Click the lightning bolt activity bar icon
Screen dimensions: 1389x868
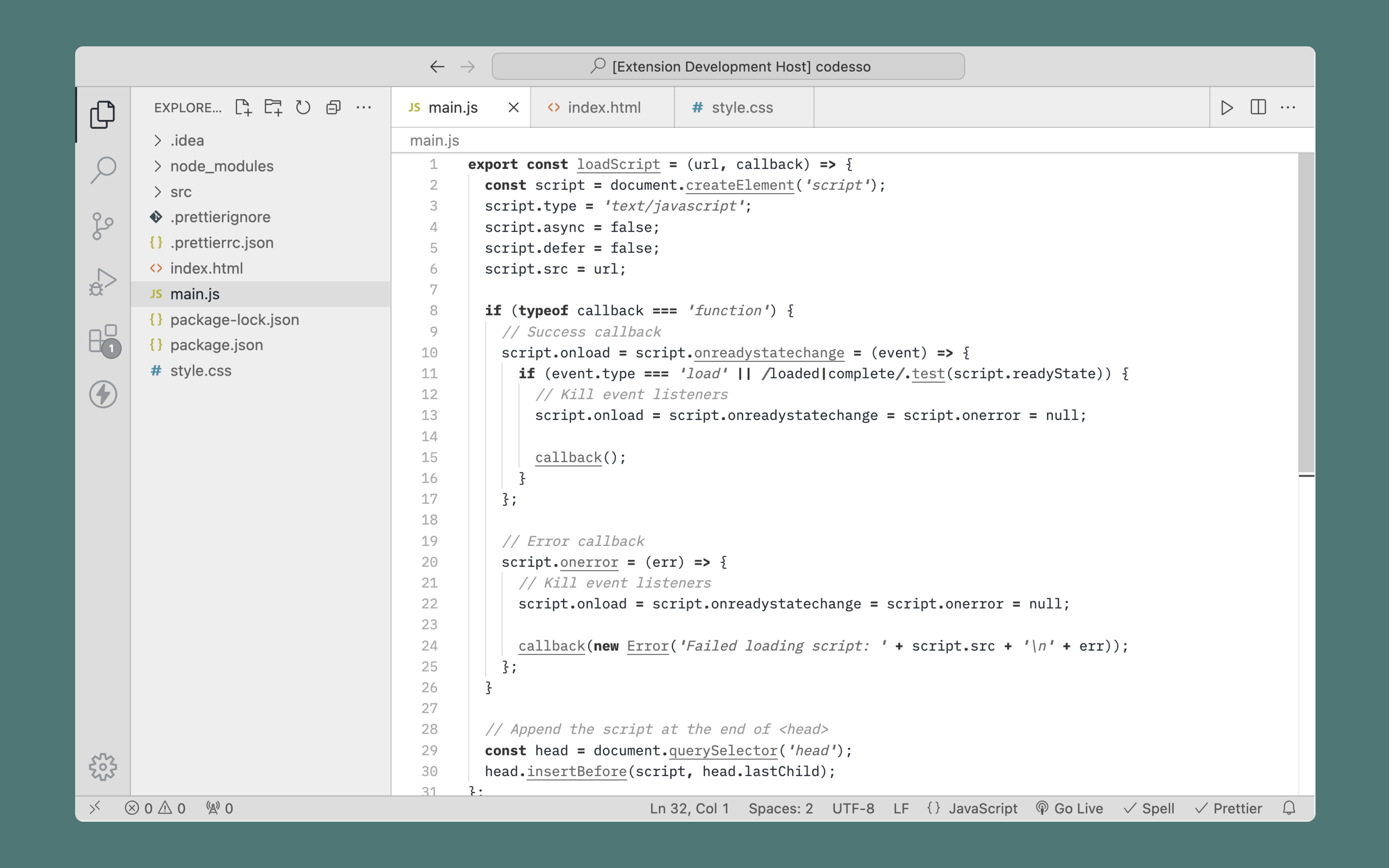click(x=103, y=394)
